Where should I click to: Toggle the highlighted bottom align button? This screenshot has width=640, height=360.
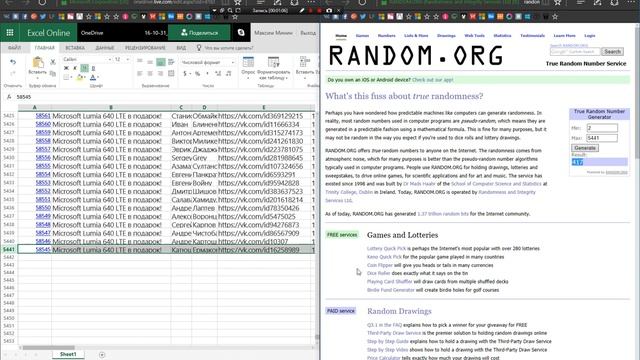pos(160,62)
